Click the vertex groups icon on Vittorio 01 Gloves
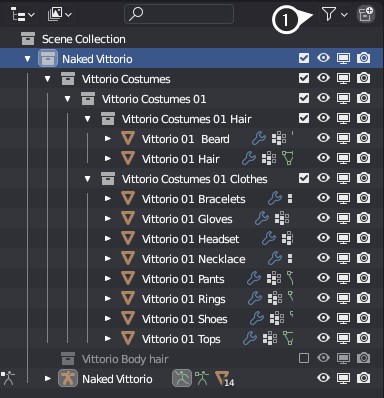 click(282, 218)
